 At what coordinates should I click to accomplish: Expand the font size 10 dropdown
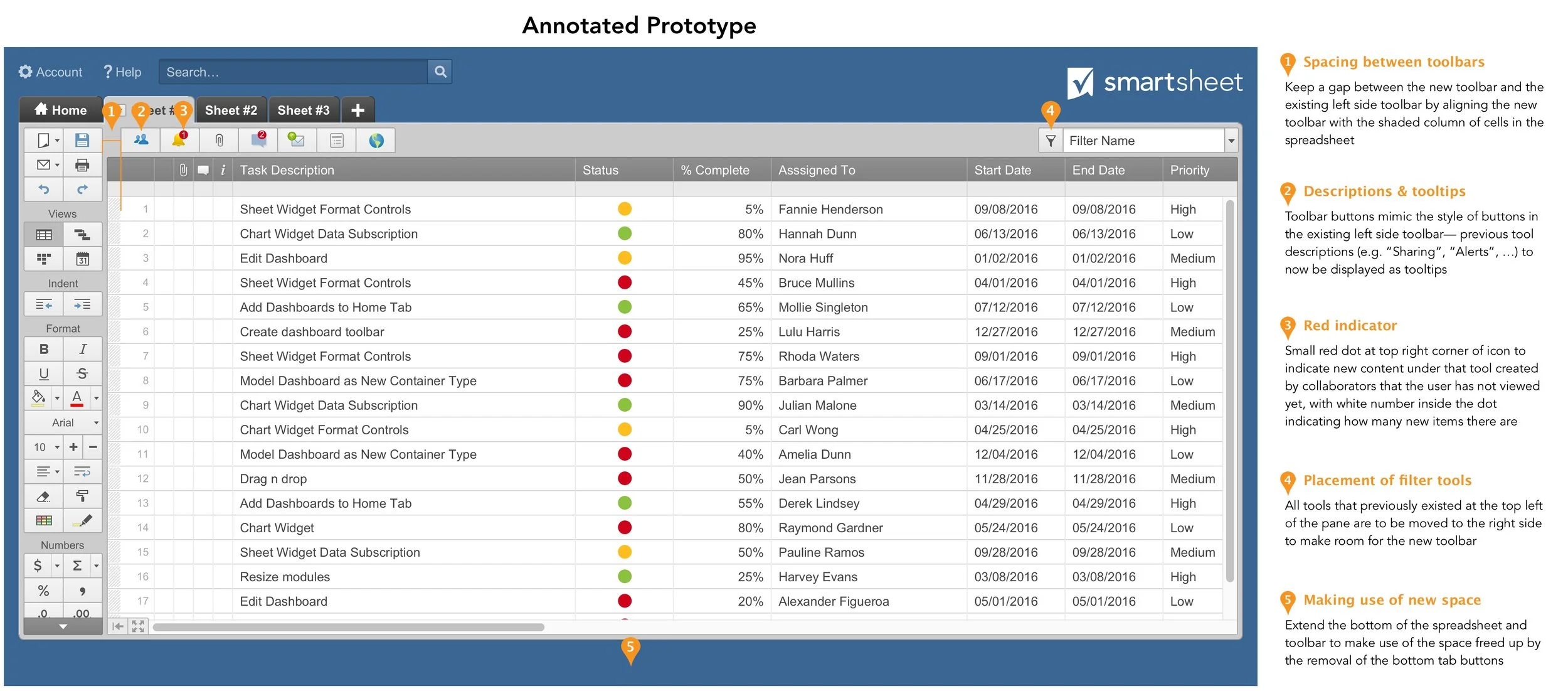[x=44, y=447]
